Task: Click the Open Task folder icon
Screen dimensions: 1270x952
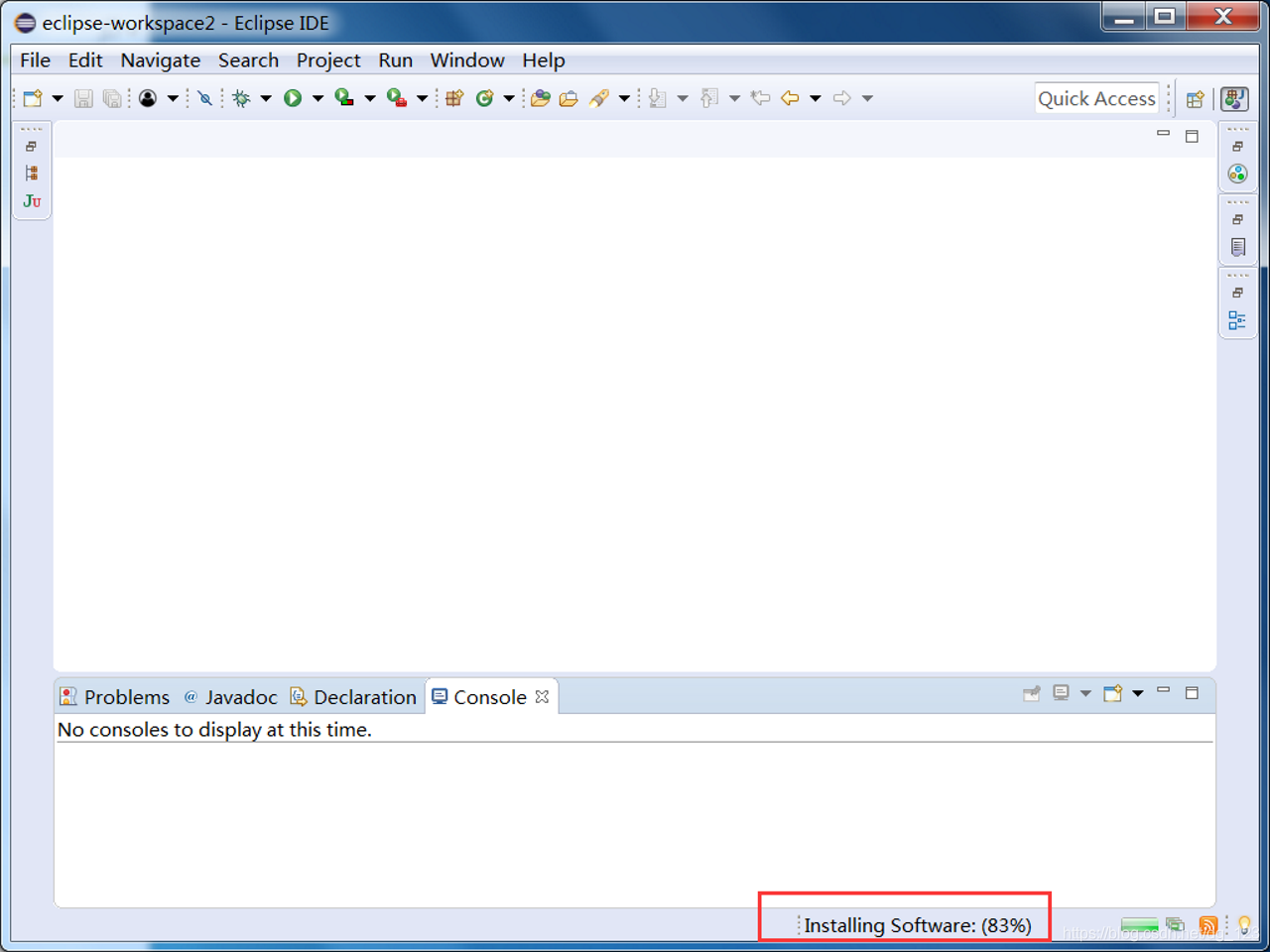Action: (569, 98)
